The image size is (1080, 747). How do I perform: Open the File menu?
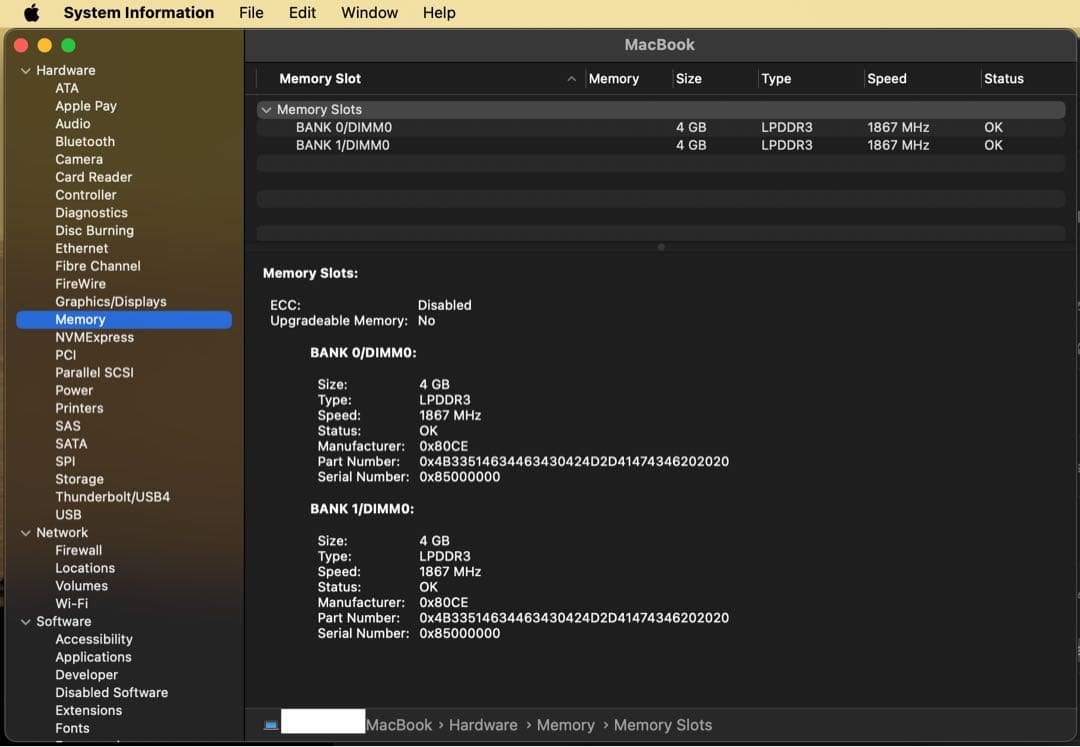coord(251,13)
